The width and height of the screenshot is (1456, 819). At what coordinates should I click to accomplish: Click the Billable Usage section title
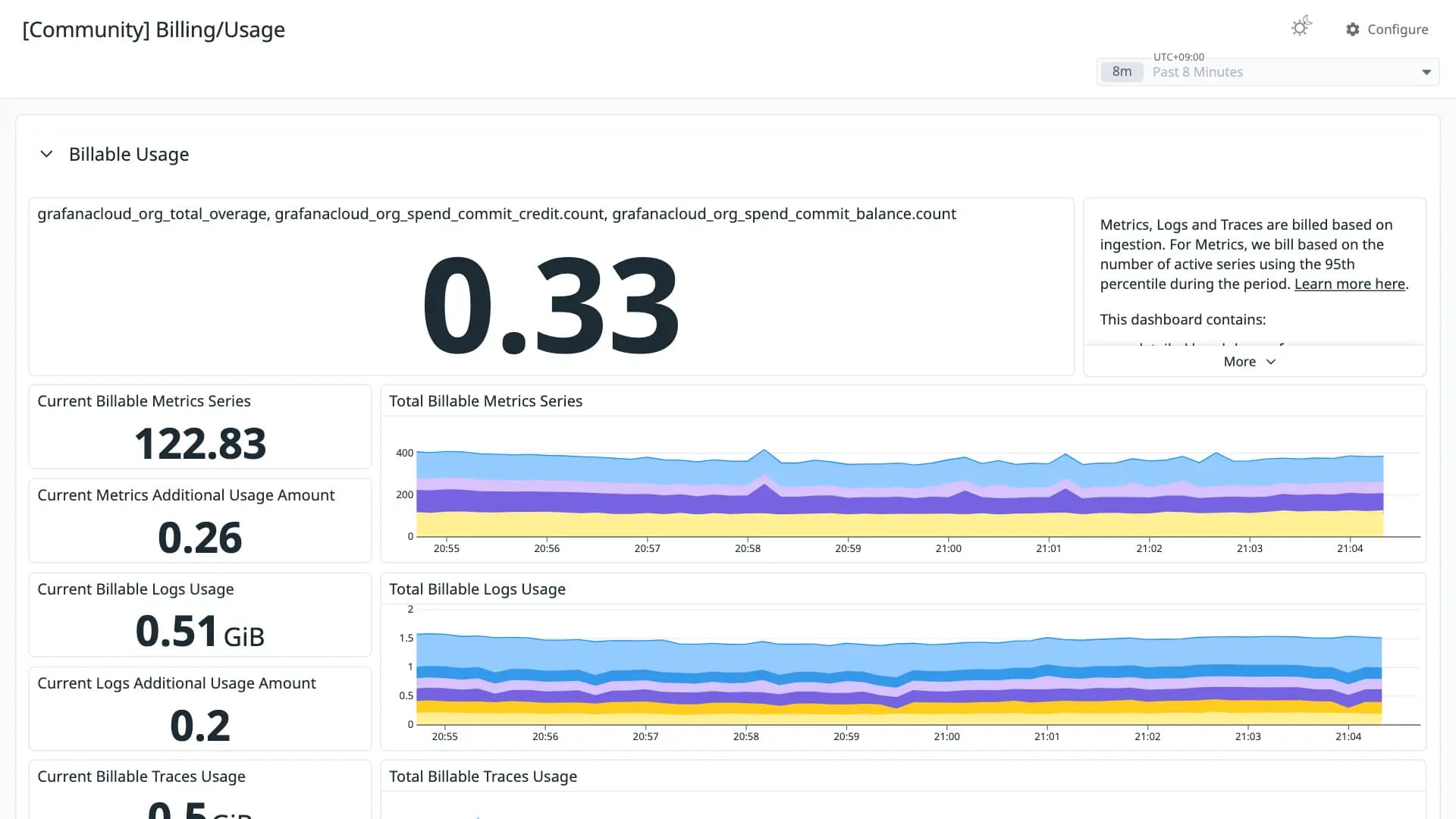129,154
